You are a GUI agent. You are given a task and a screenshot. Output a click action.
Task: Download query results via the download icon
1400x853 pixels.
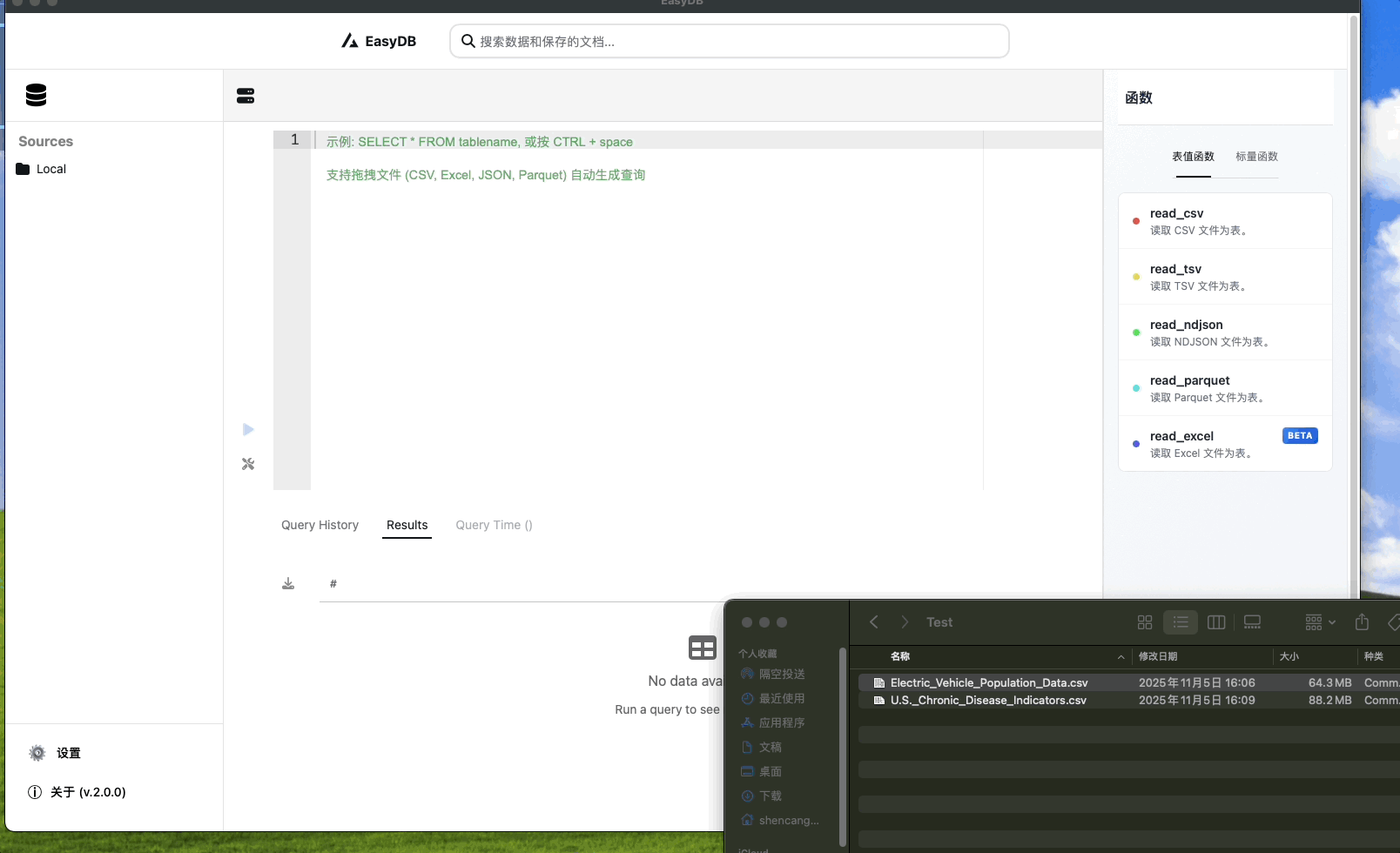tap(288, 583)
